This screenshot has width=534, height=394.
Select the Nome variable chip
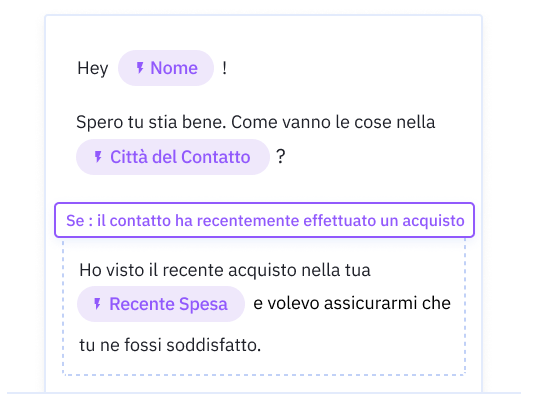click(x=166, y=68)
